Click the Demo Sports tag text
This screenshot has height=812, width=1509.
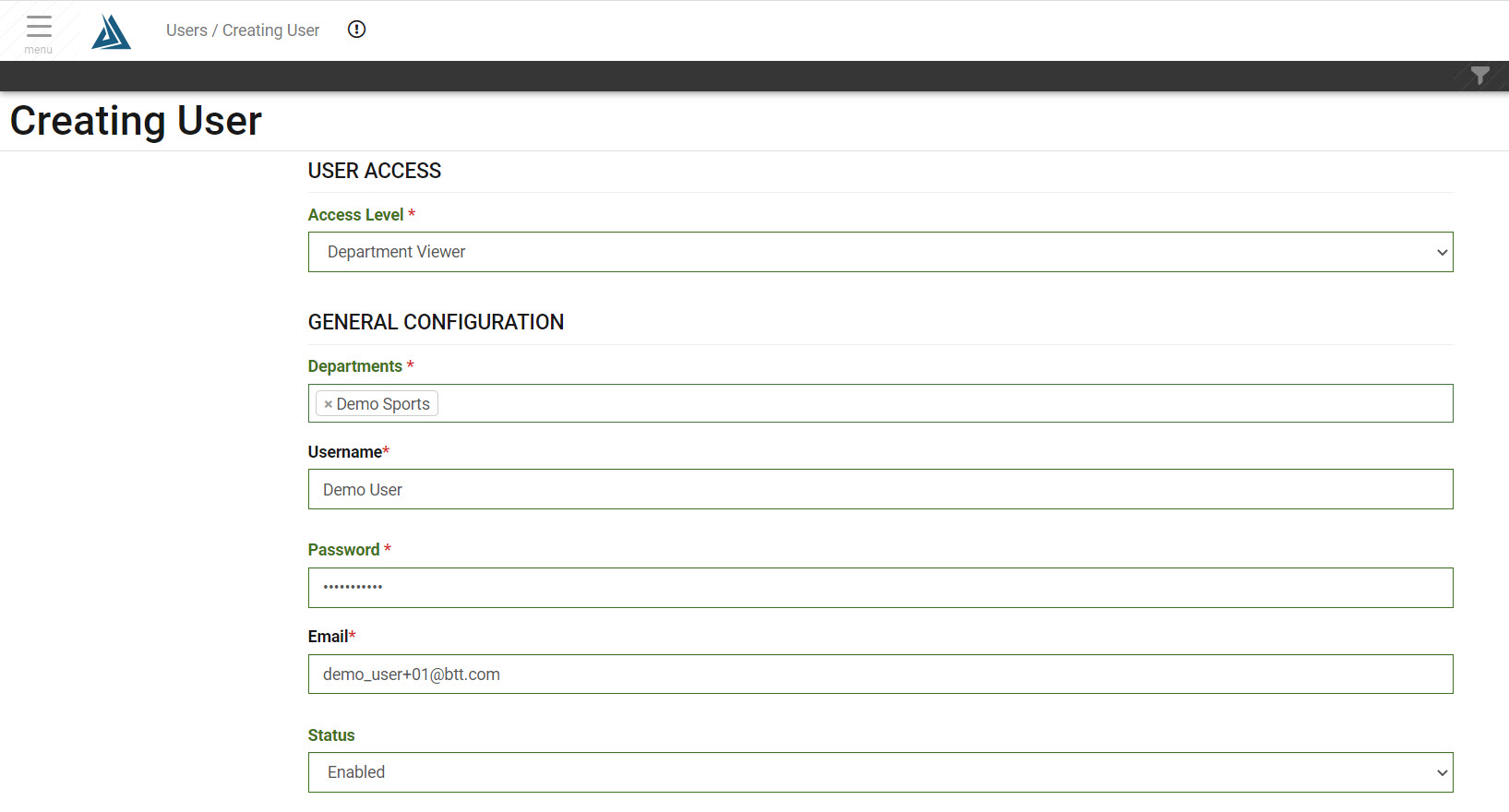click(383, 404)
